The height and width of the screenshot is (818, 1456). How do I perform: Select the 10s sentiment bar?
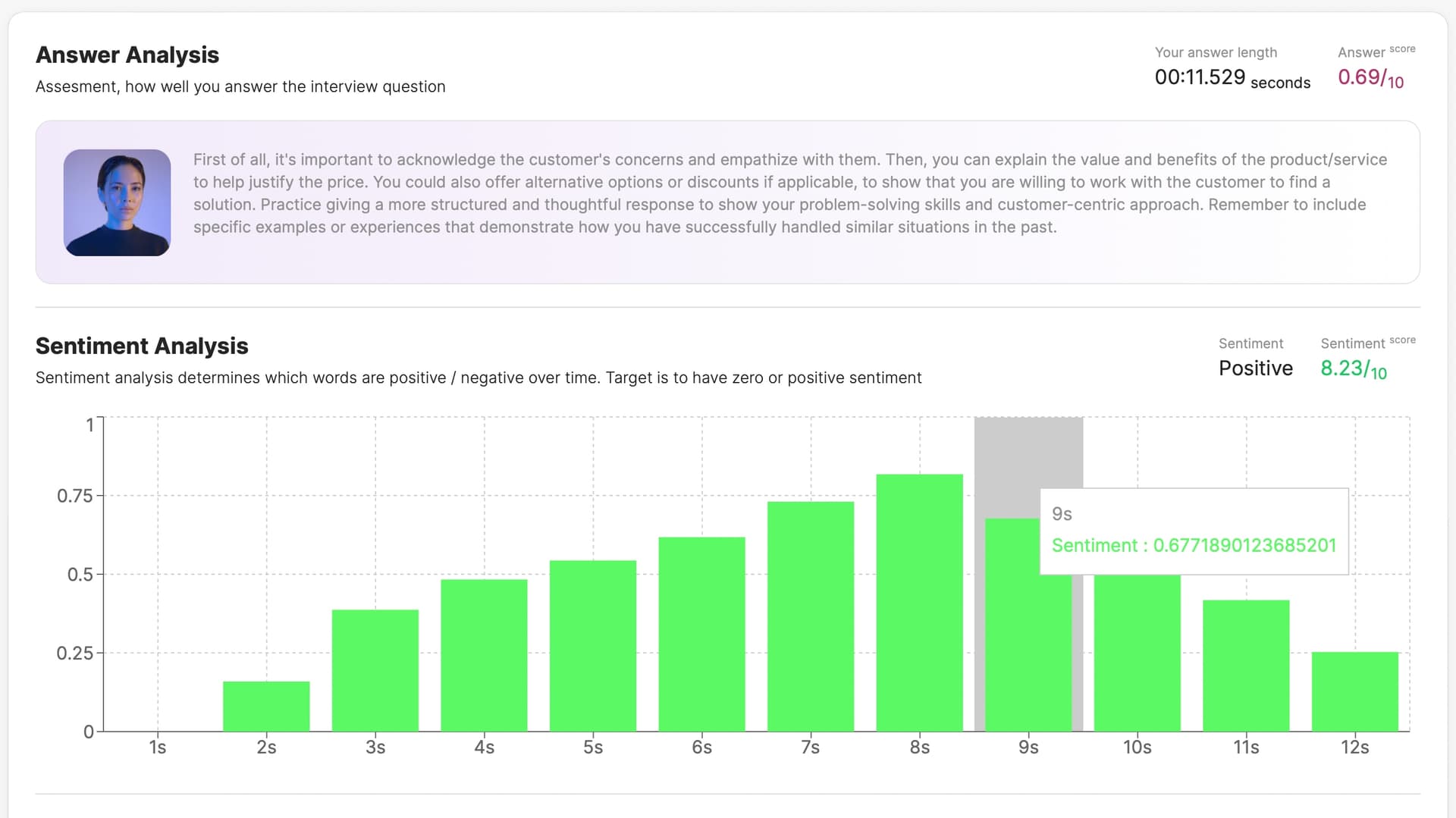point(1137,652)
